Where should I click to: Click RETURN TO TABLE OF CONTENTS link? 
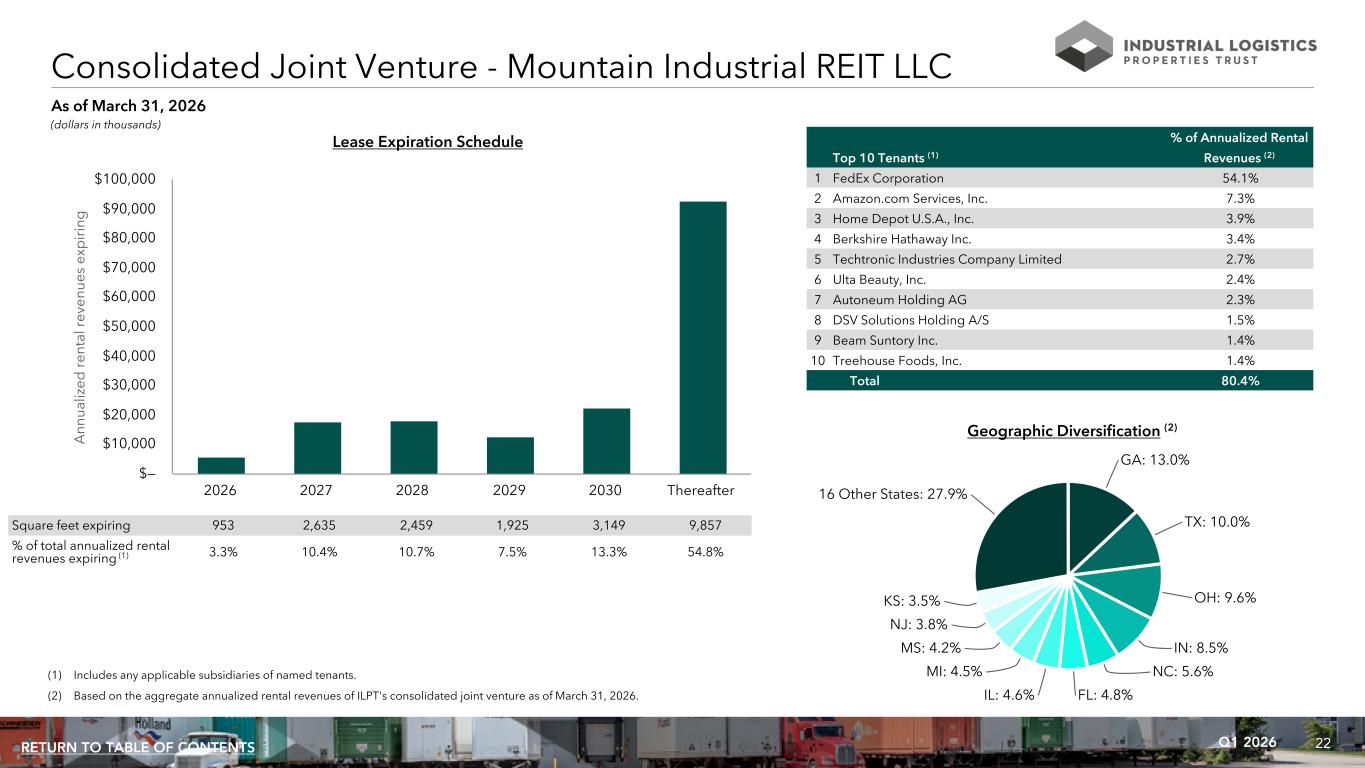point(138,748)
